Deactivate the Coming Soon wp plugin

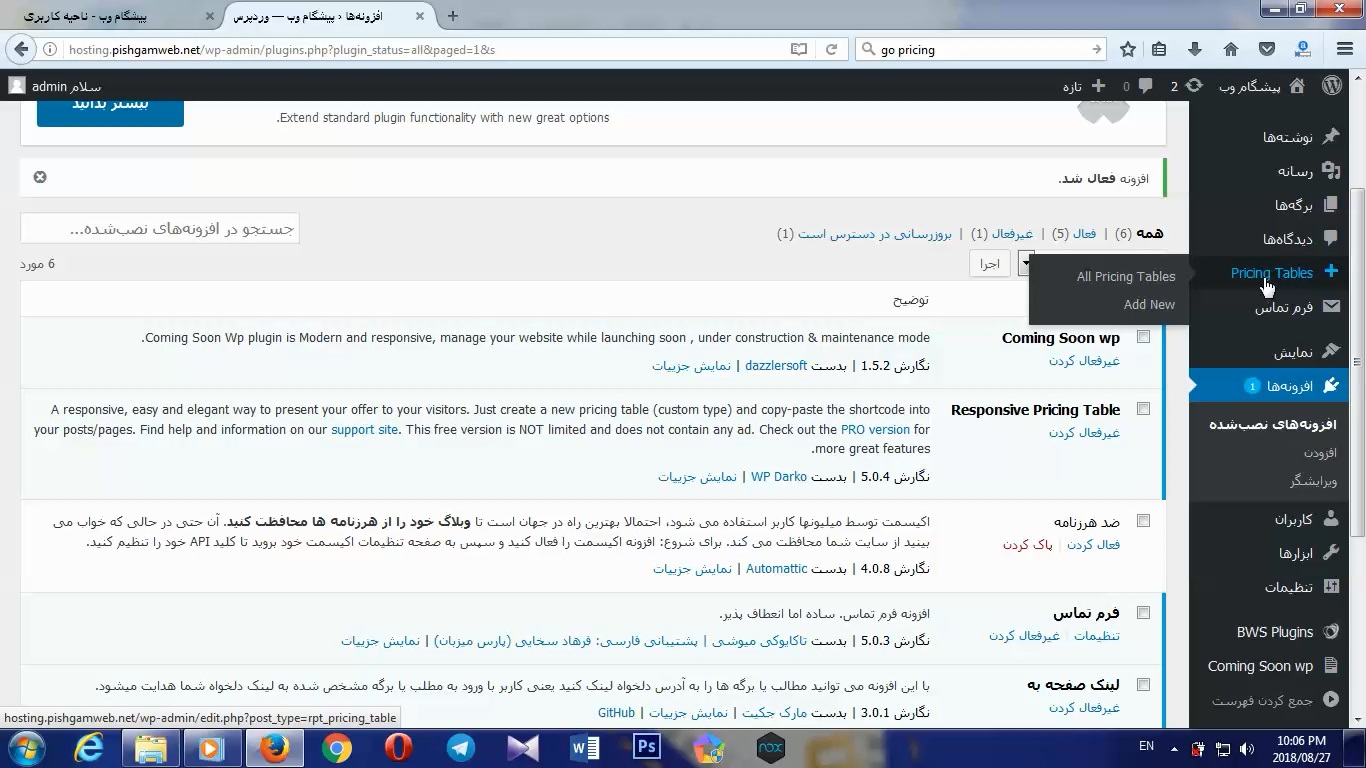1084,361
